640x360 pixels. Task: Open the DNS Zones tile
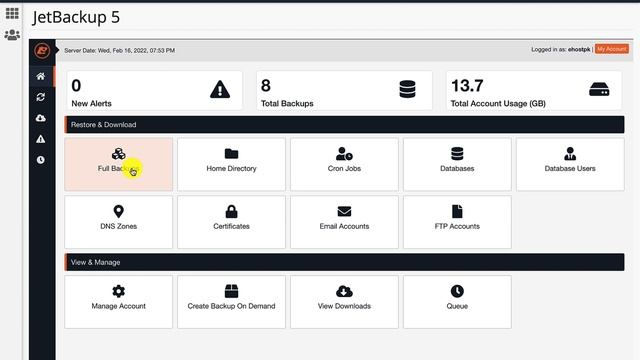point(118,222)
